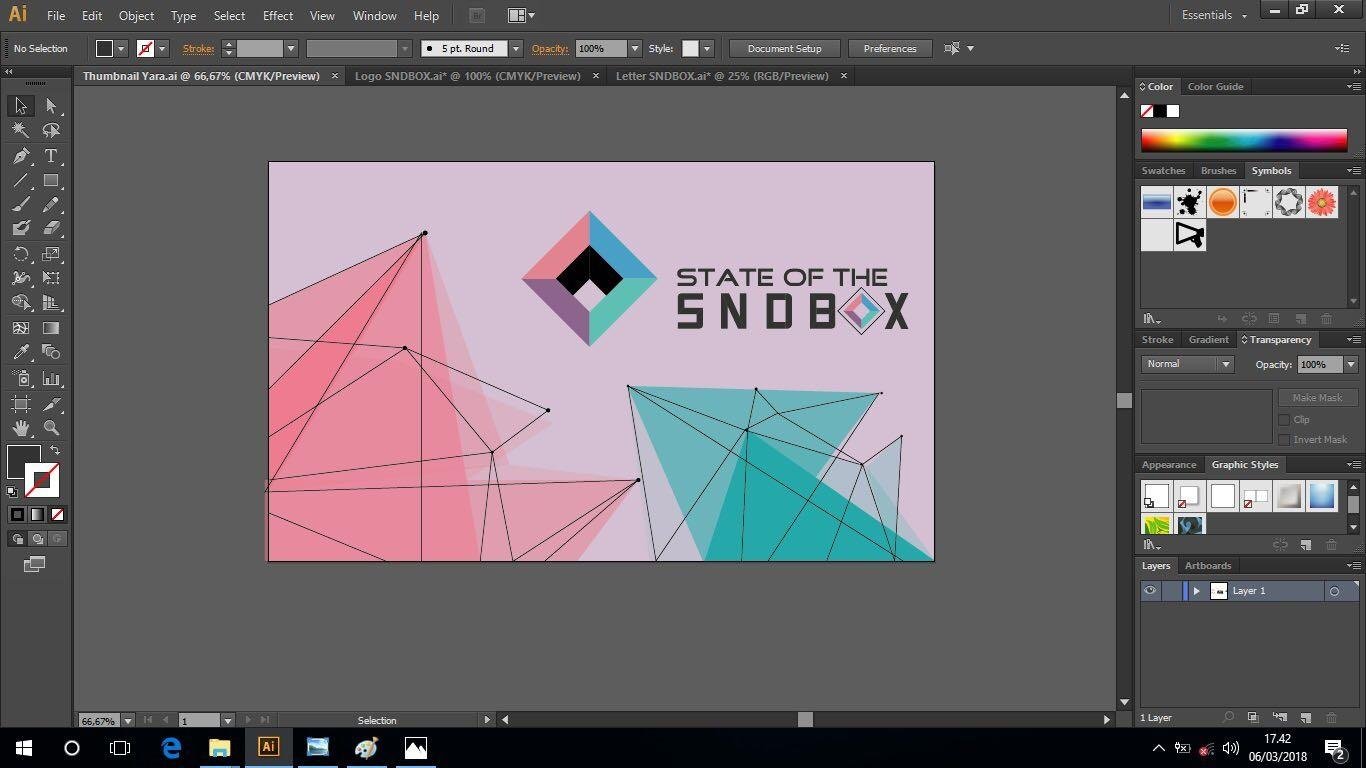
Task: Click the large Fill box in toolbox
Action: [23, 462]
